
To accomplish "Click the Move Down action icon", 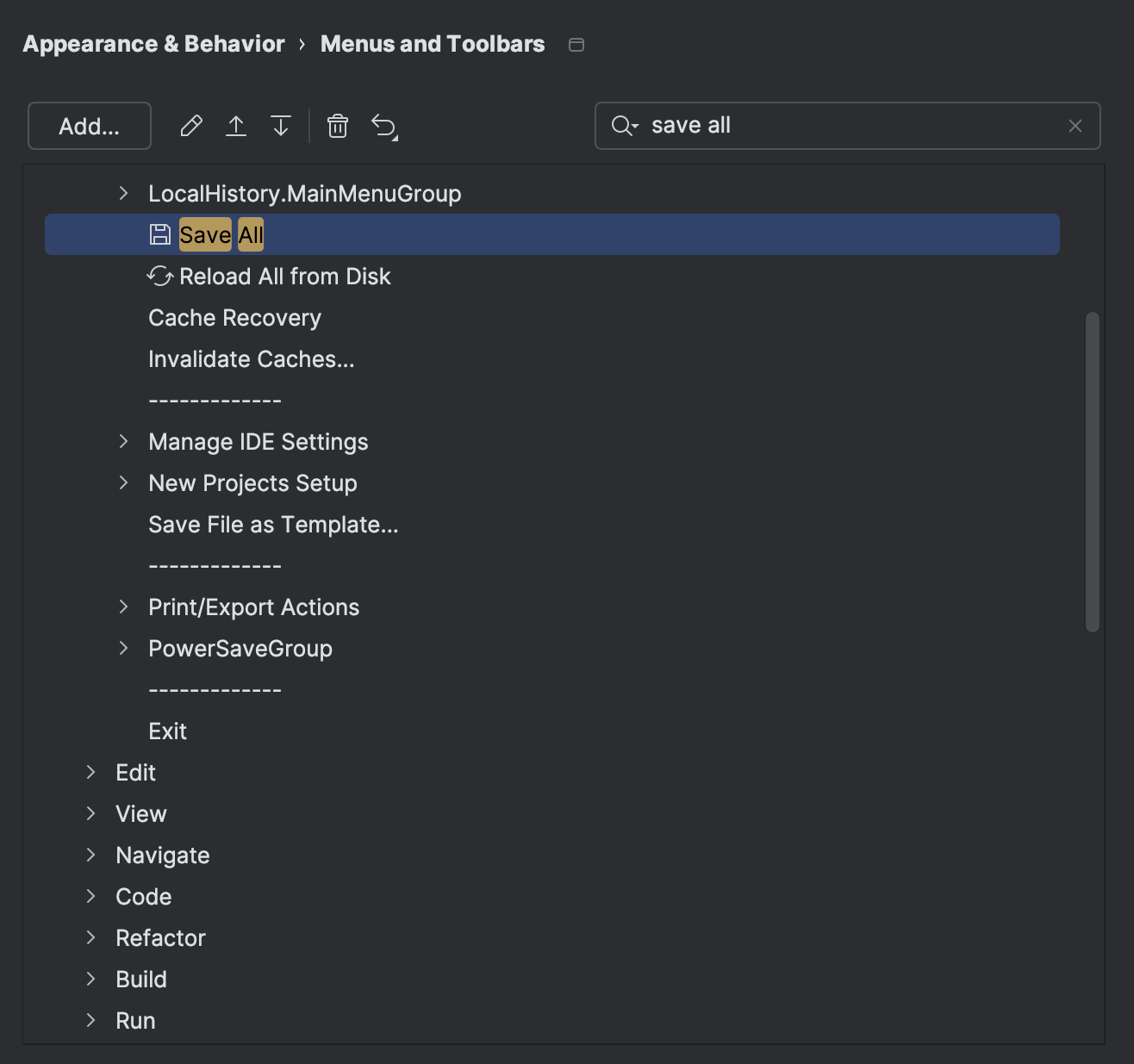I will [x=280, y=126].
